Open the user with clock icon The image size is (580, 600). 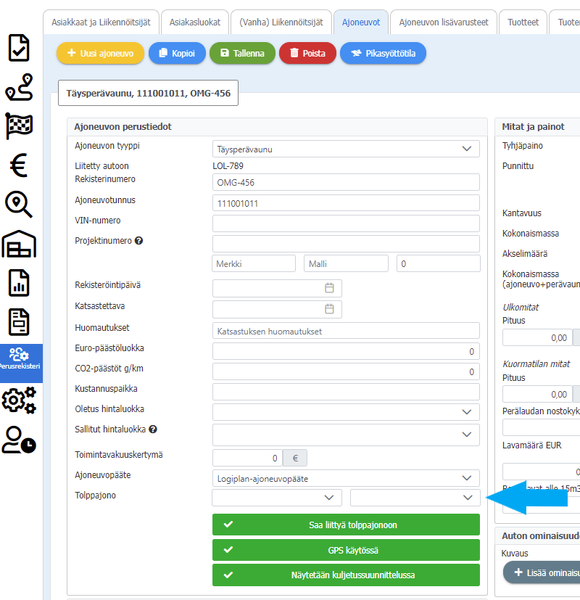pyautogui.click(x=19, y=440)
